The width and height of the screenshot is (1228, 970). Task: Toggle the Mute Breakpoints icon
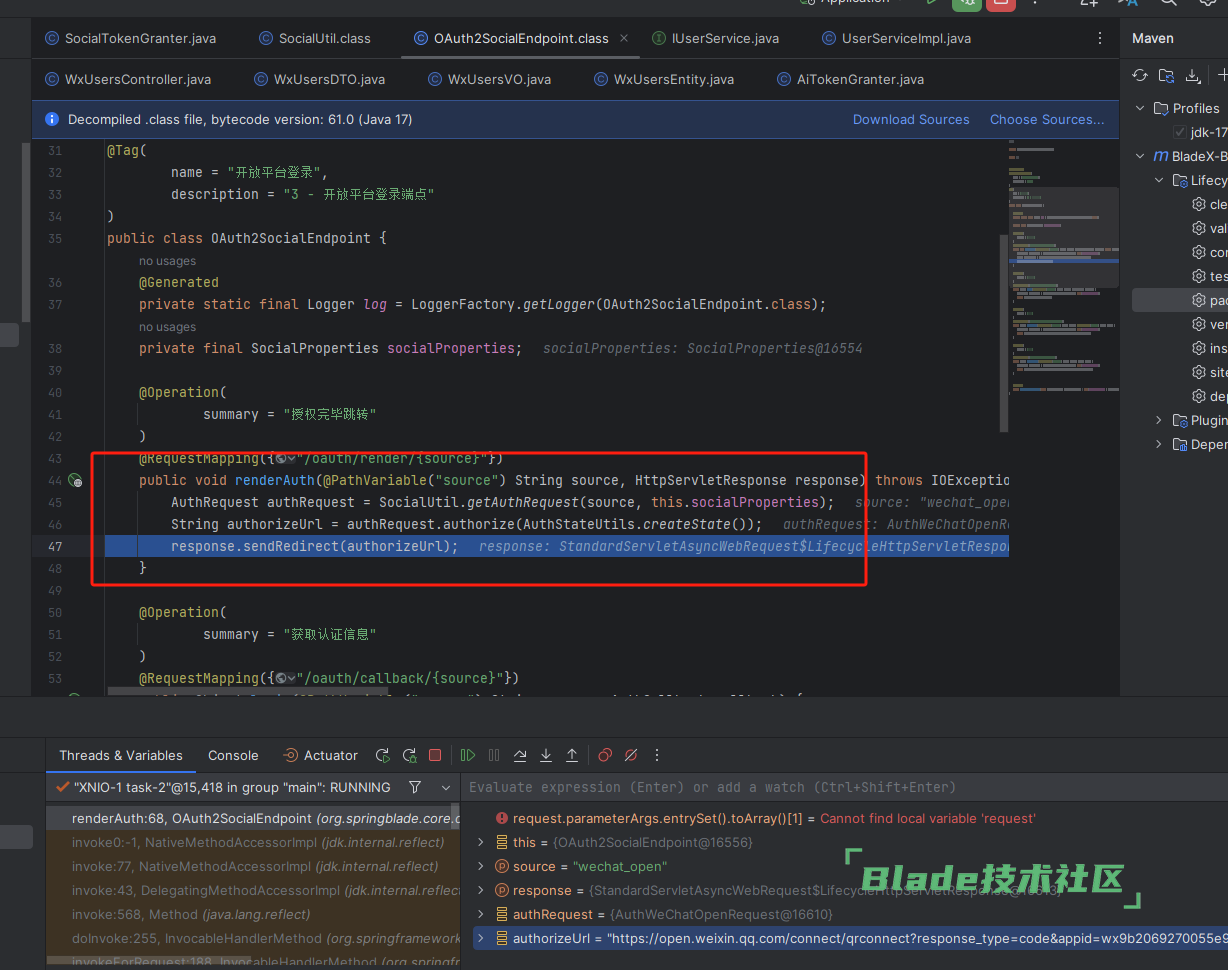click(631, 755)
